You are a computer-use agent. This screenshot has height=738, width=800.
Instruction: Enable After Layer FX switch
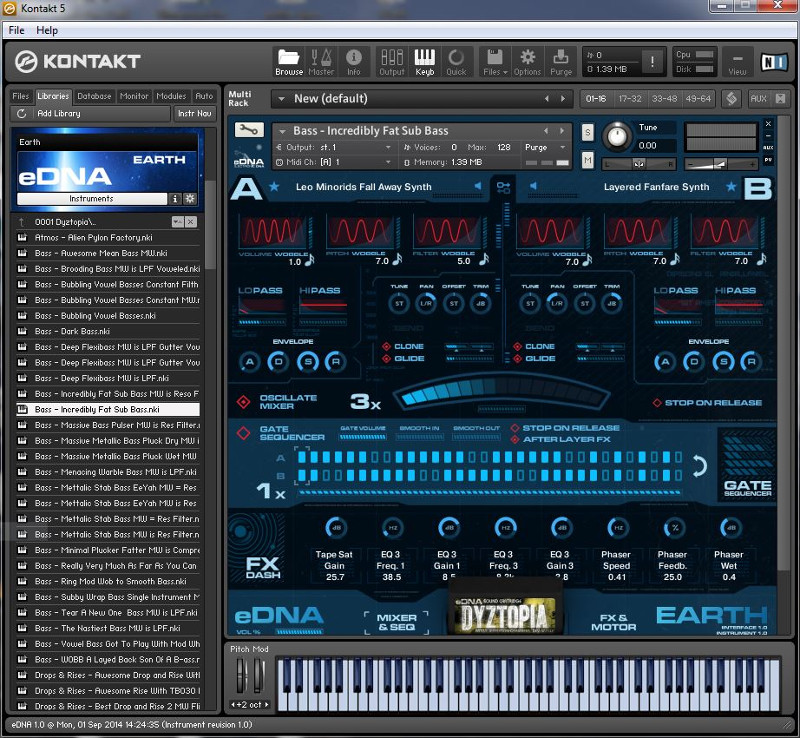tap(515, 439)
